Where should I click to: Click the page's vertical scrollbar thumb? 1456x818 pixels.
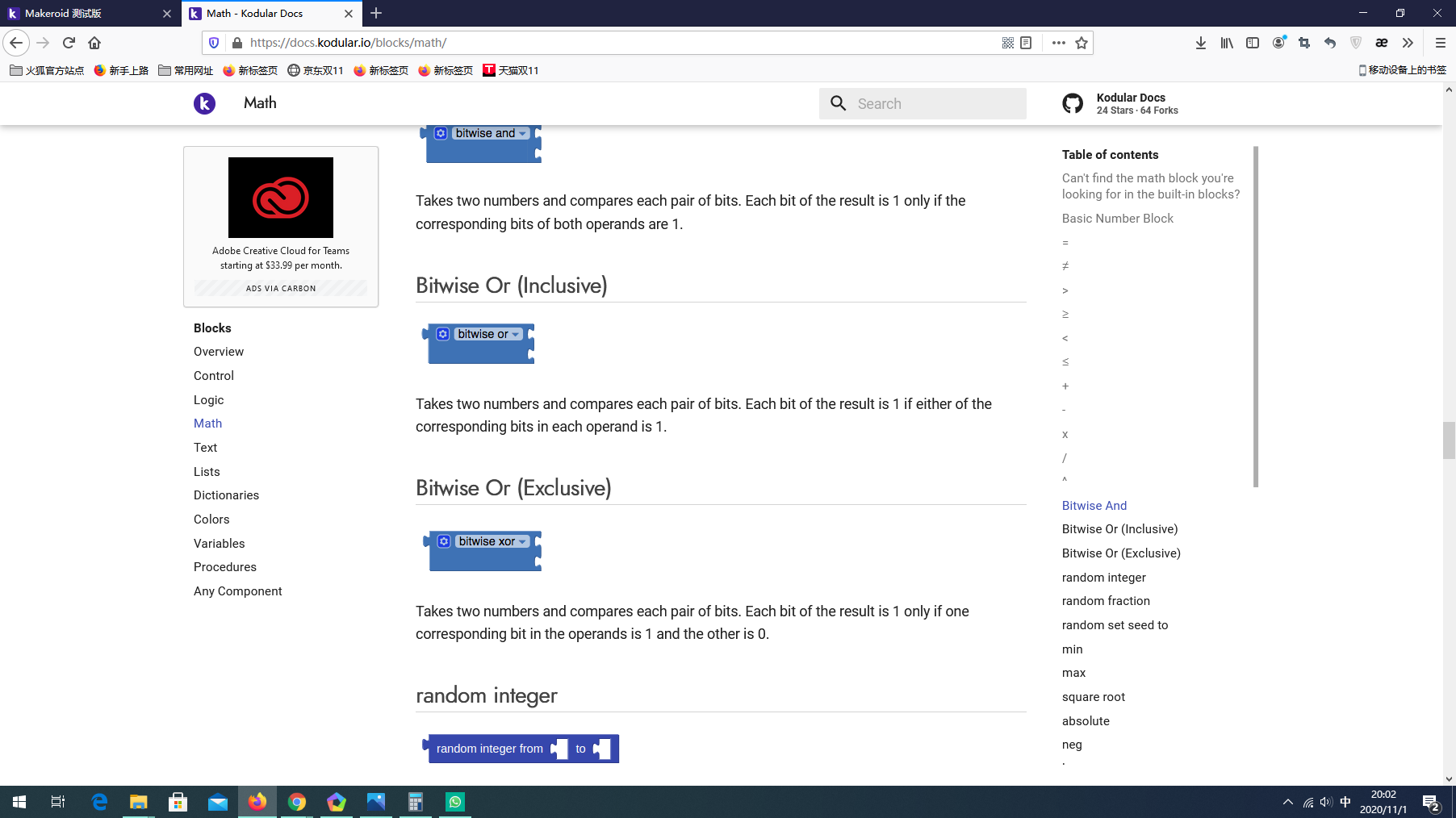point(1449,440)
